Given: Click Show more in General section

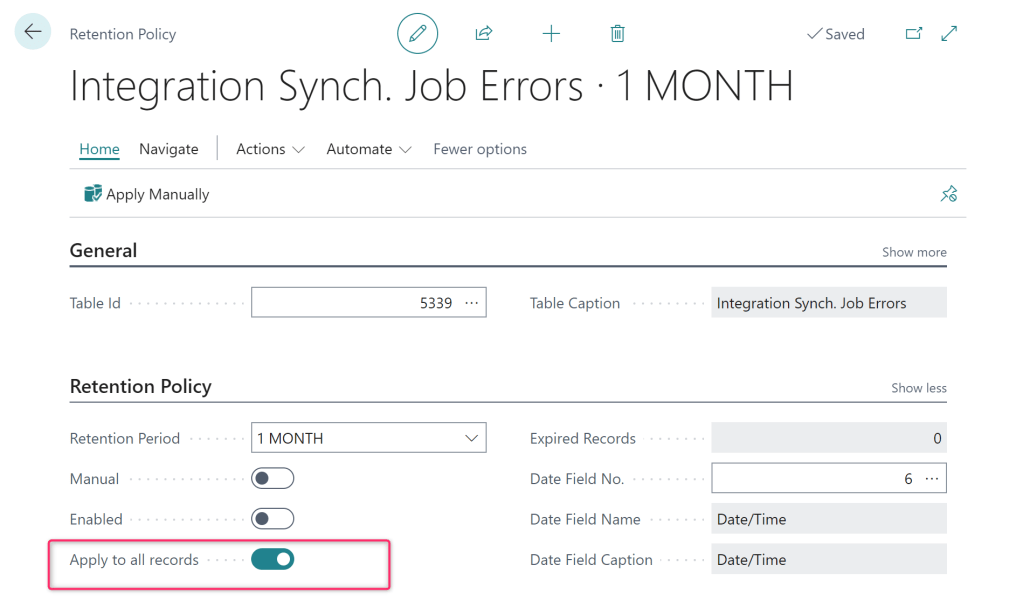Looking at the screenshot, I should coord(913,252).
